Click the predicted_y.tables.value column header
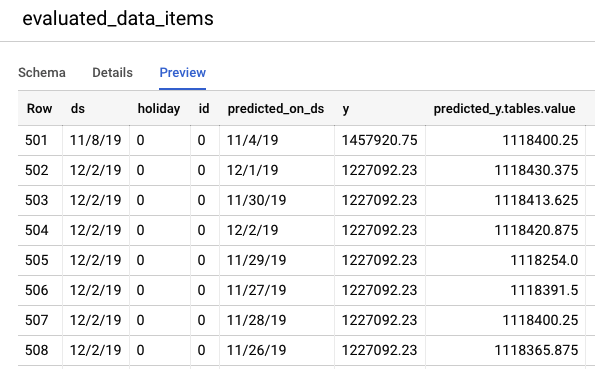 click(x=504, y=109)
